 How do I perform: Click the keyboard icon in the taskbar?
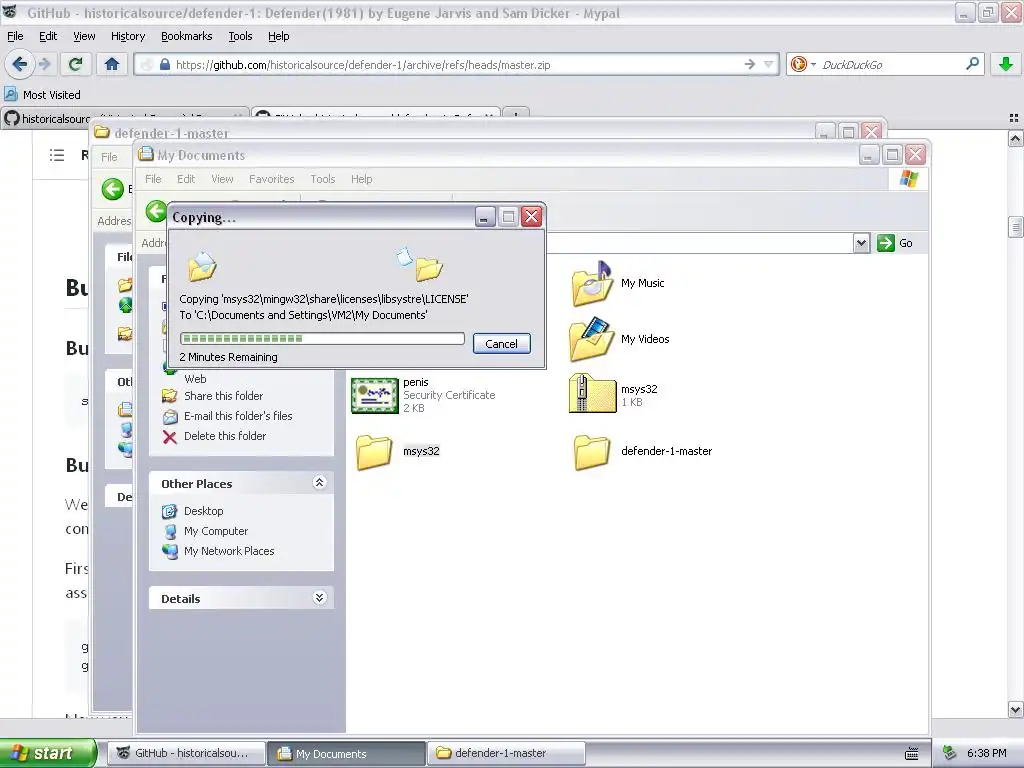pos(912,754)
